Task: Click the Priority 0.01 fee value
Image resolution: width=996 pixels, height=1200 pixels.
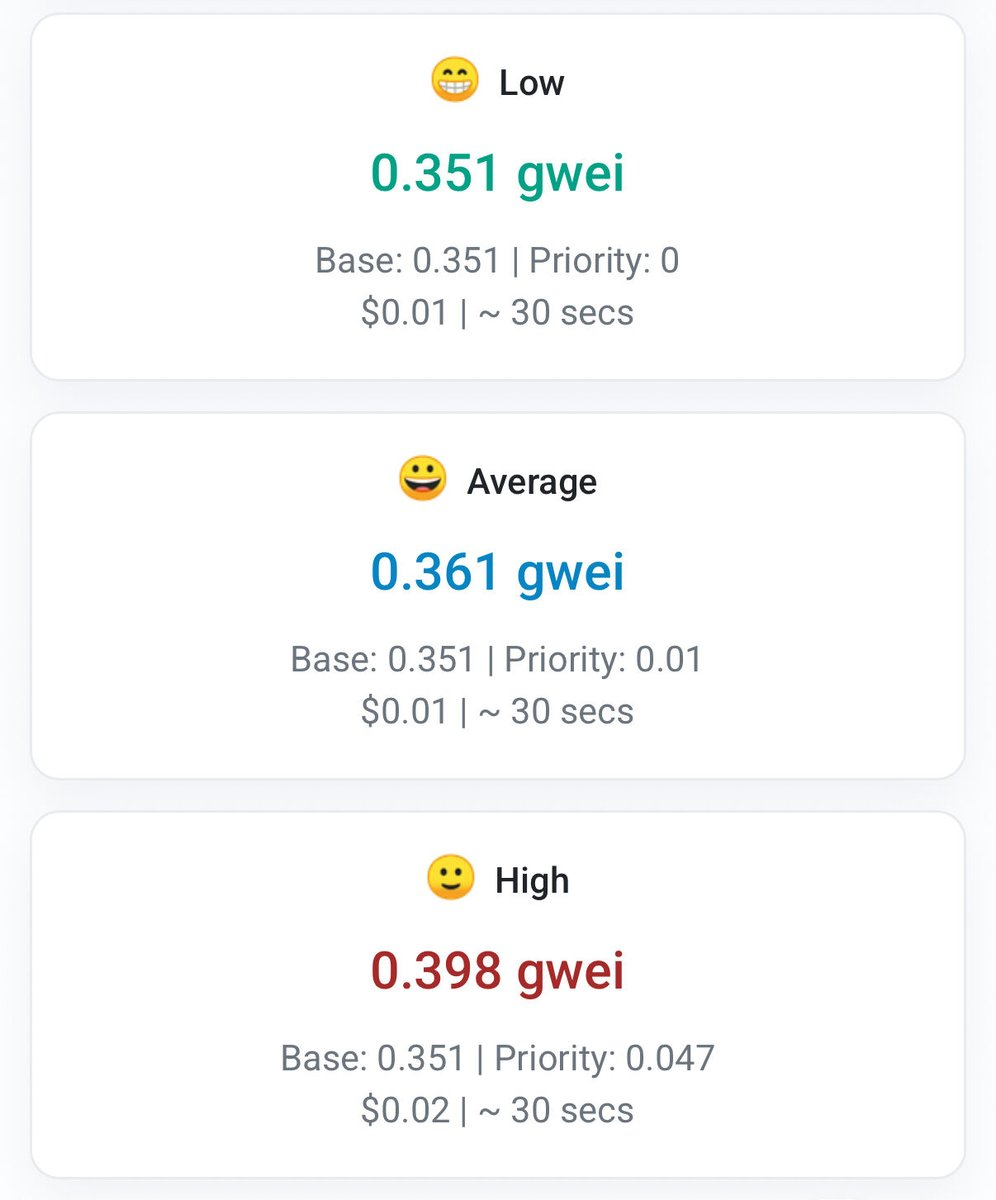Action: (604, 660)
